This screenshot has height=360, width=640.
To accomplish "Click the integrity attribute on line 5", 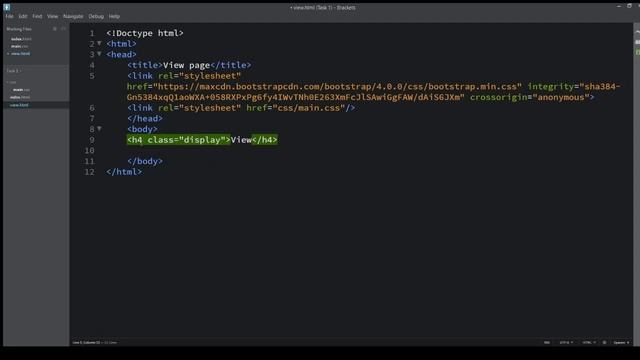I will [x=551, y=87].
